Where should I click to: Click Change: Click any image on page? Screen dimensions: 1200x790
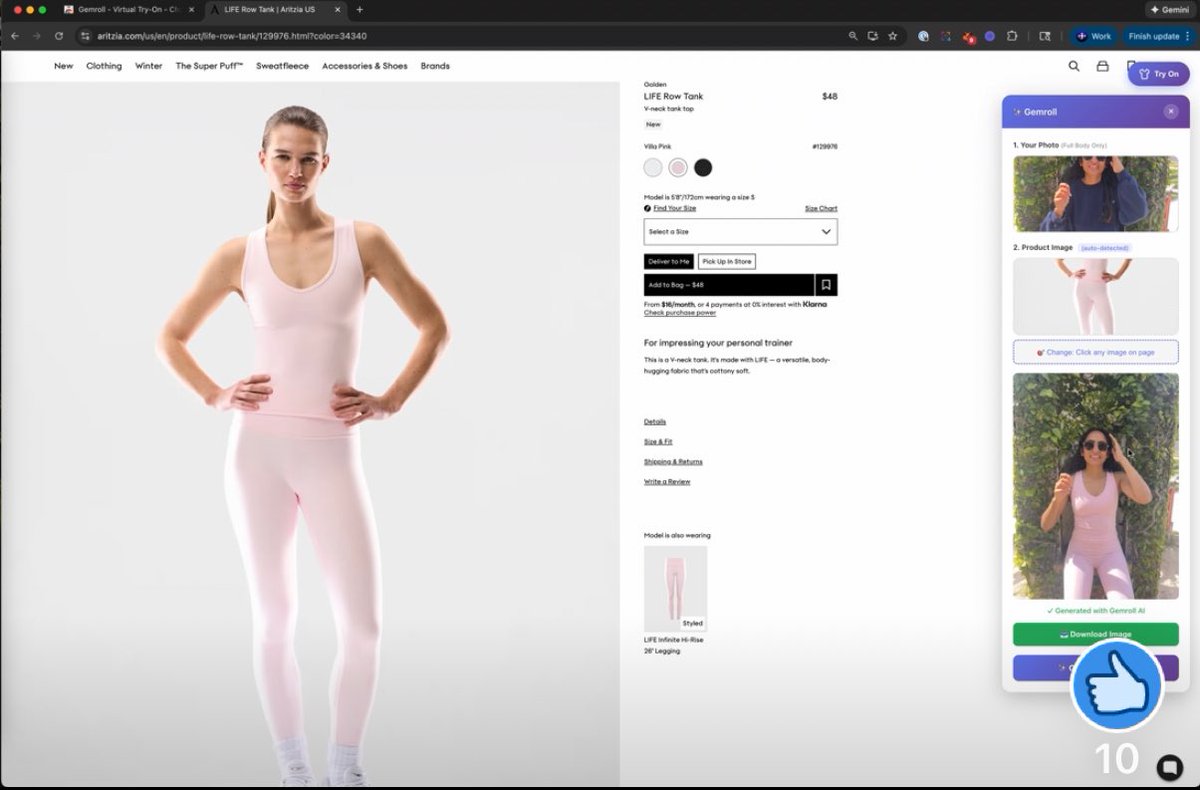(x=1095, y=352)
